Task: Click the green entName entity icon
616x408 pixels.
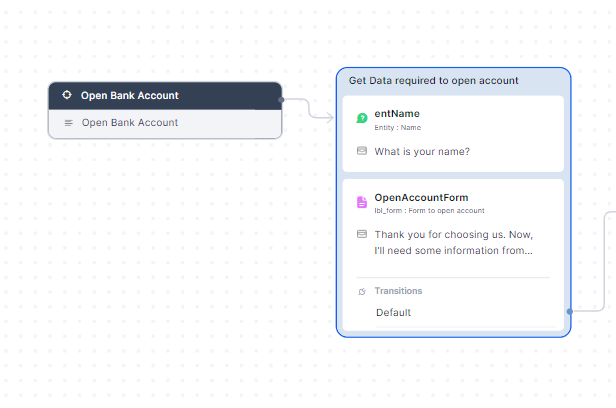Action: (x=362, y=118)
